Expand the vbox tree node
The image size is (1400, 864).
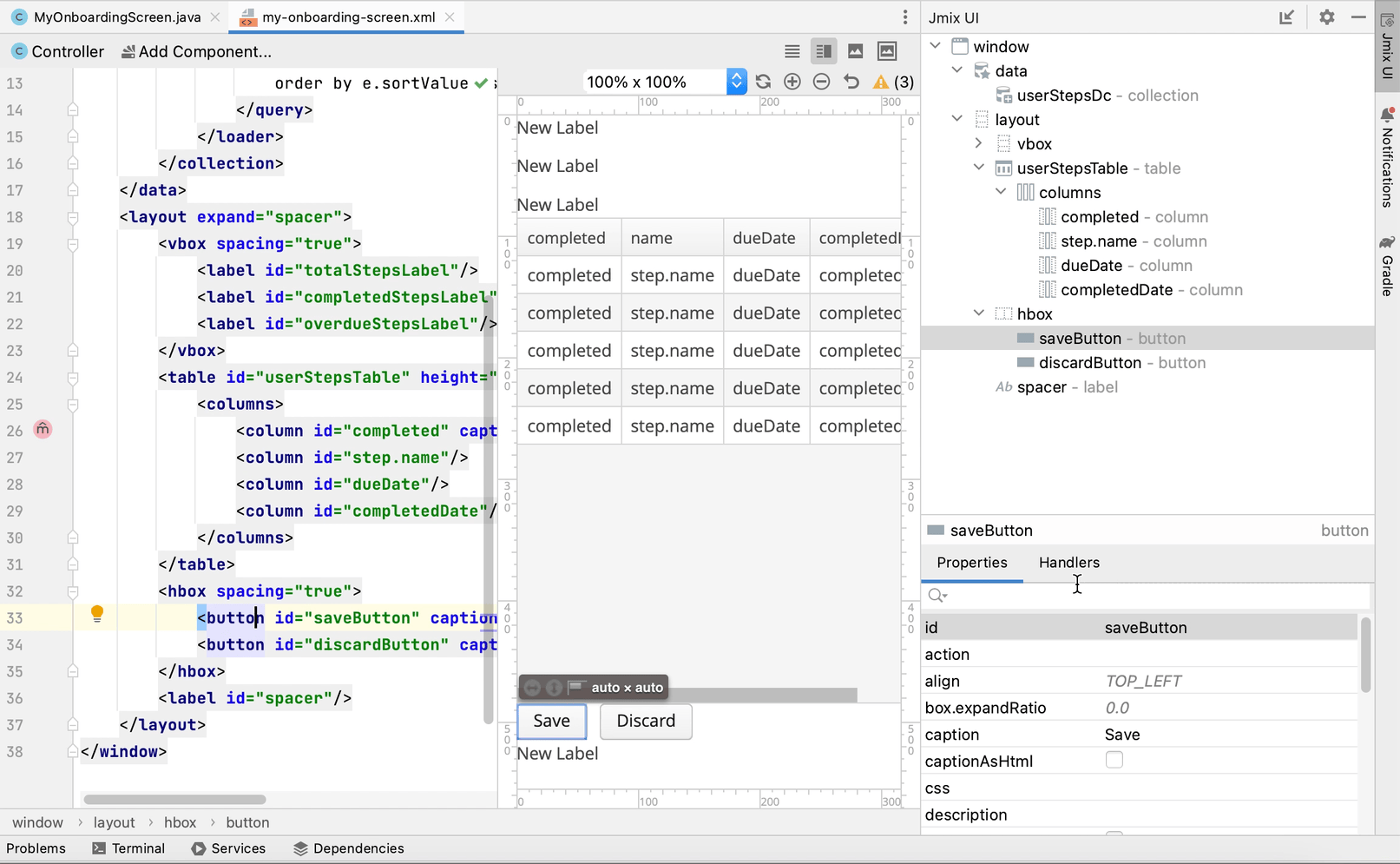tap(979, 143)
